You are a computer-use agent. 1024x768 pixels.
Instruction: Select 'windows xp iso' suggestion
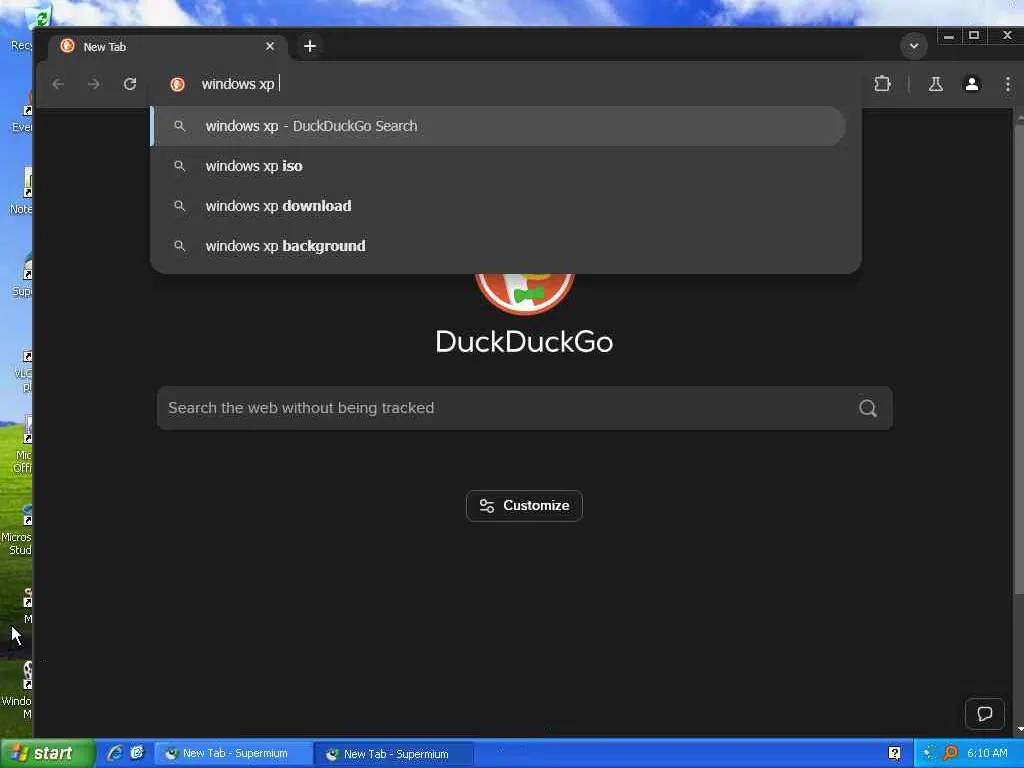point(498,166)
